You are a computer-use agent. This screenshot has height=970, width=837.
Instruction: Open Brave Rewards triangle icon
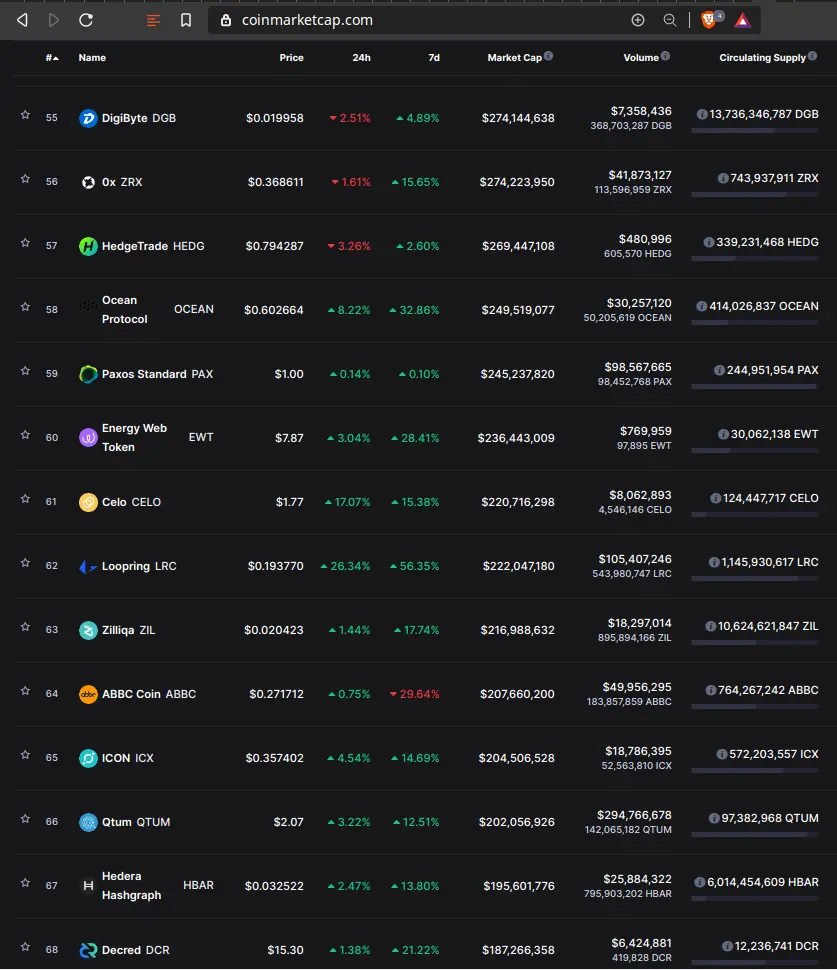(742, 21)
